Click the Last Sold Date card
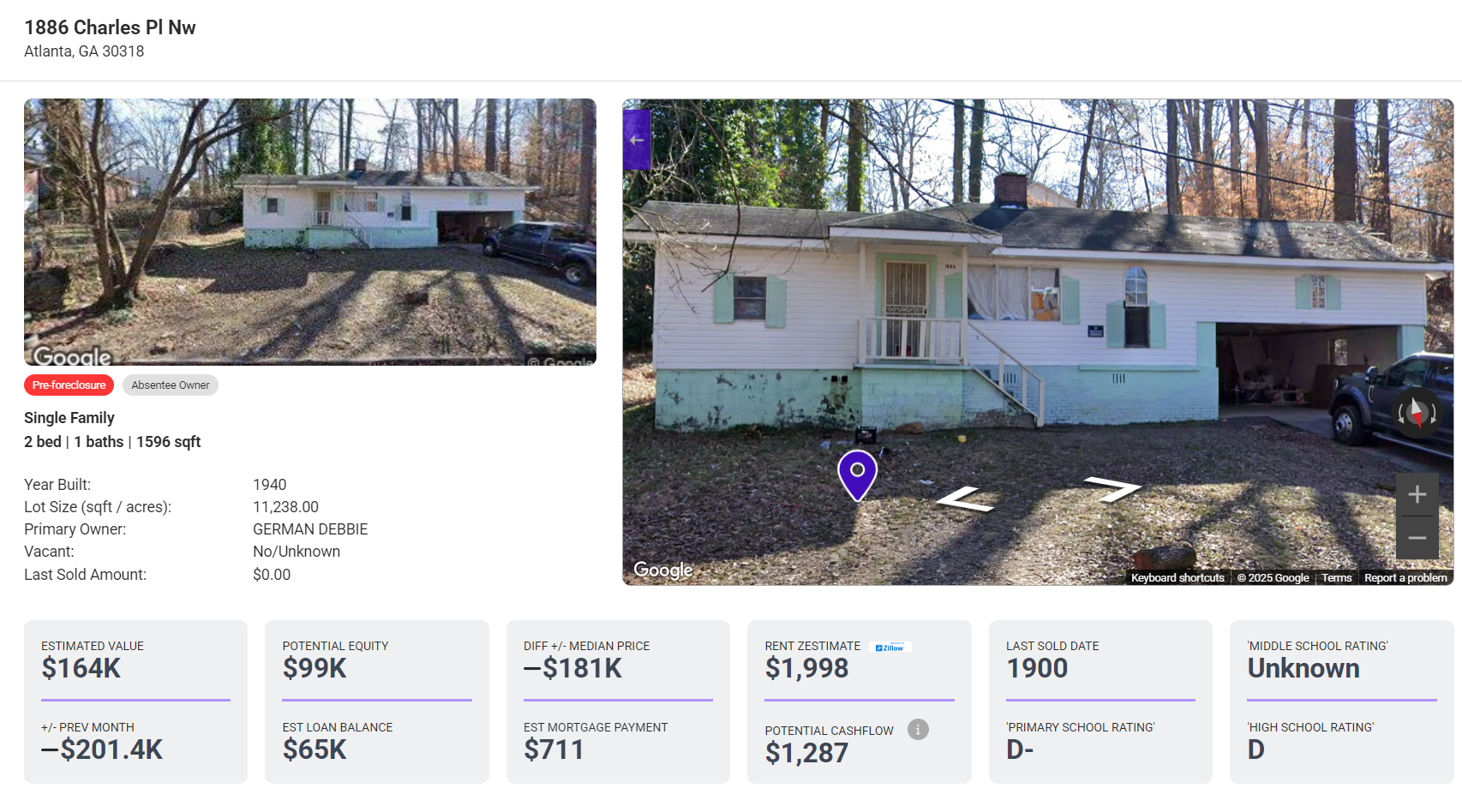Screen dimensions: 1462x812 (x=1100, y=702)
